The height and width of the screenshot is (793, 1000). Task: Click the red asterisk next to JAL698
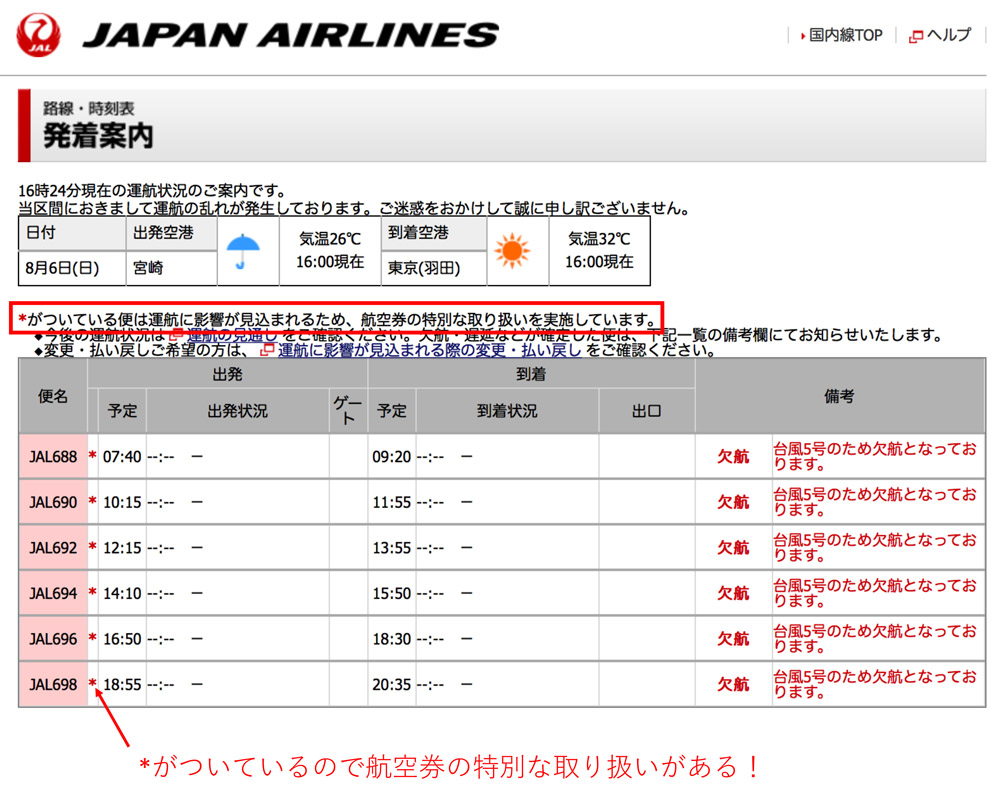point(93,684)
